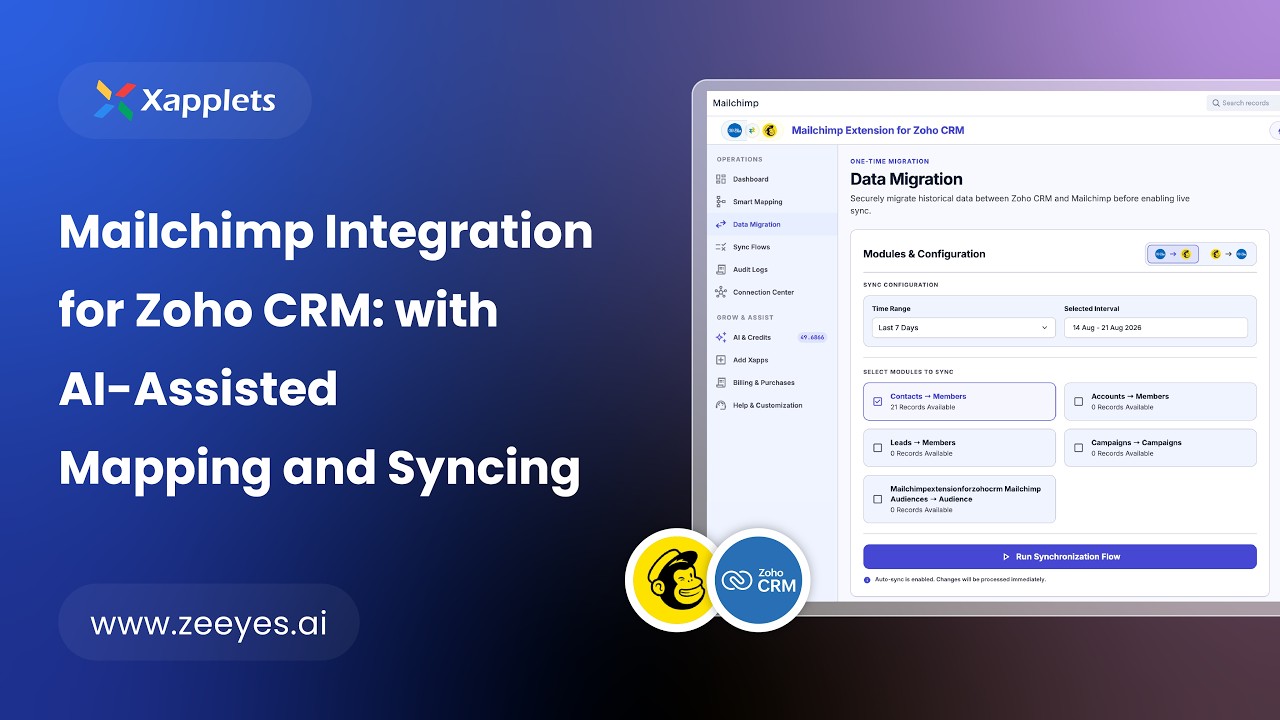
Task: Click the Add Xapps plus icon
Action: (721, 360)
